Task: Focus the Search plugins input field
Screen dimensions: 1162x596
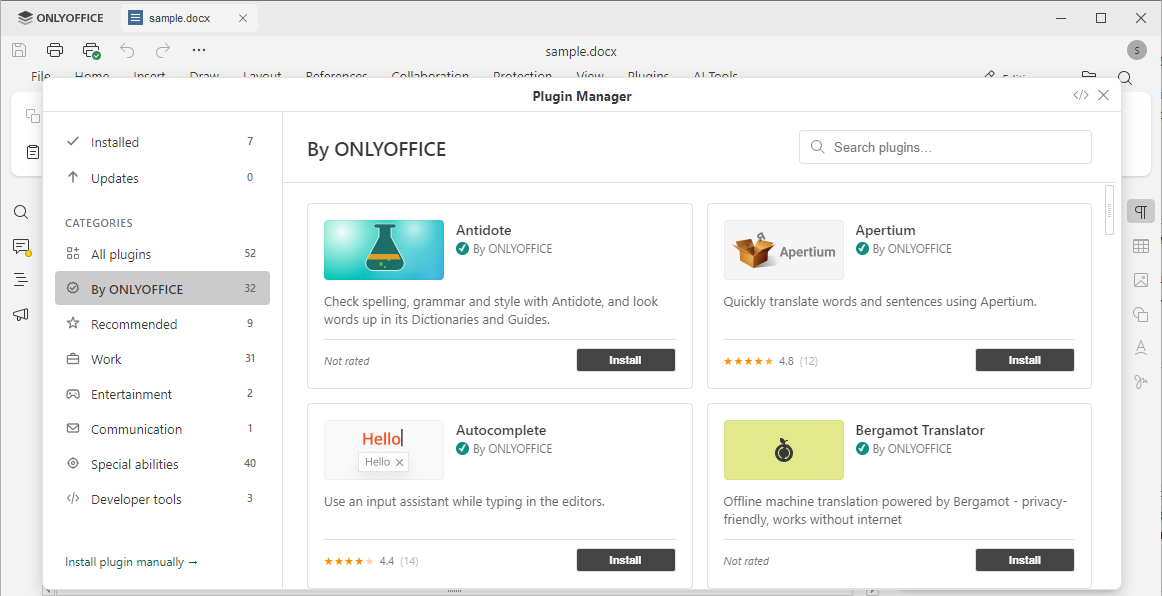Action: pyautogui.click(x=945, y=147)
